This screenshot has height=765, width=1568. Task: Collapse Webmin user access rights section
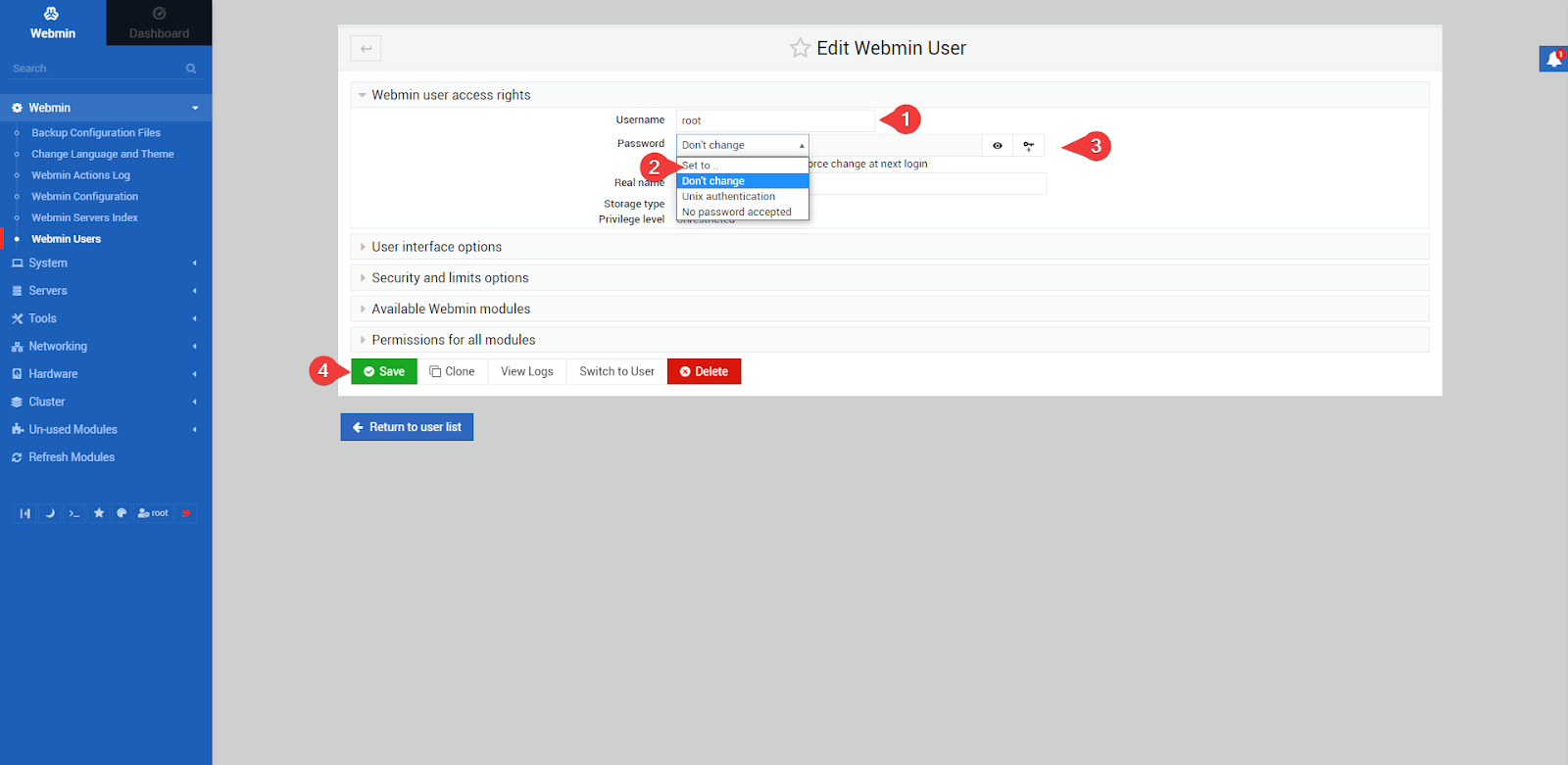pyautogui.click(x=890, y=95)
